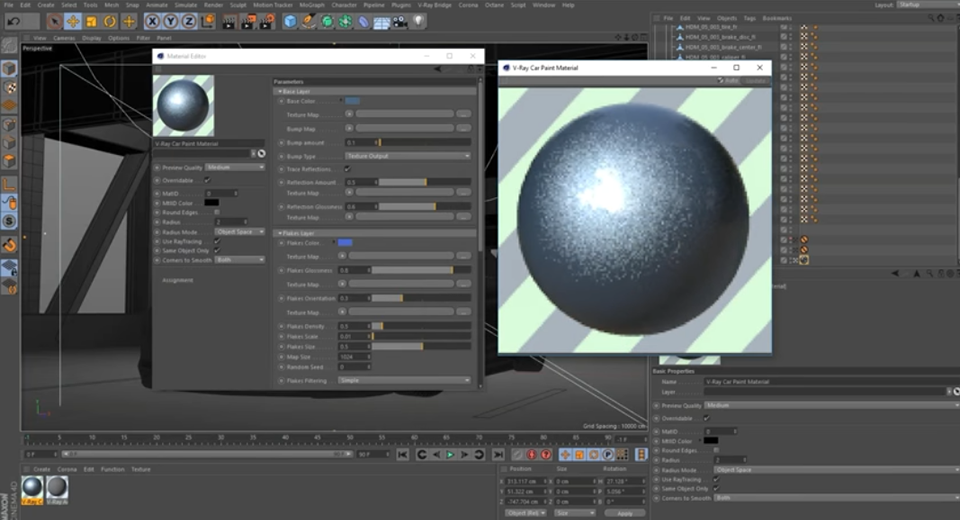Click browse button for Bump Map

click(x=463, y=129)
